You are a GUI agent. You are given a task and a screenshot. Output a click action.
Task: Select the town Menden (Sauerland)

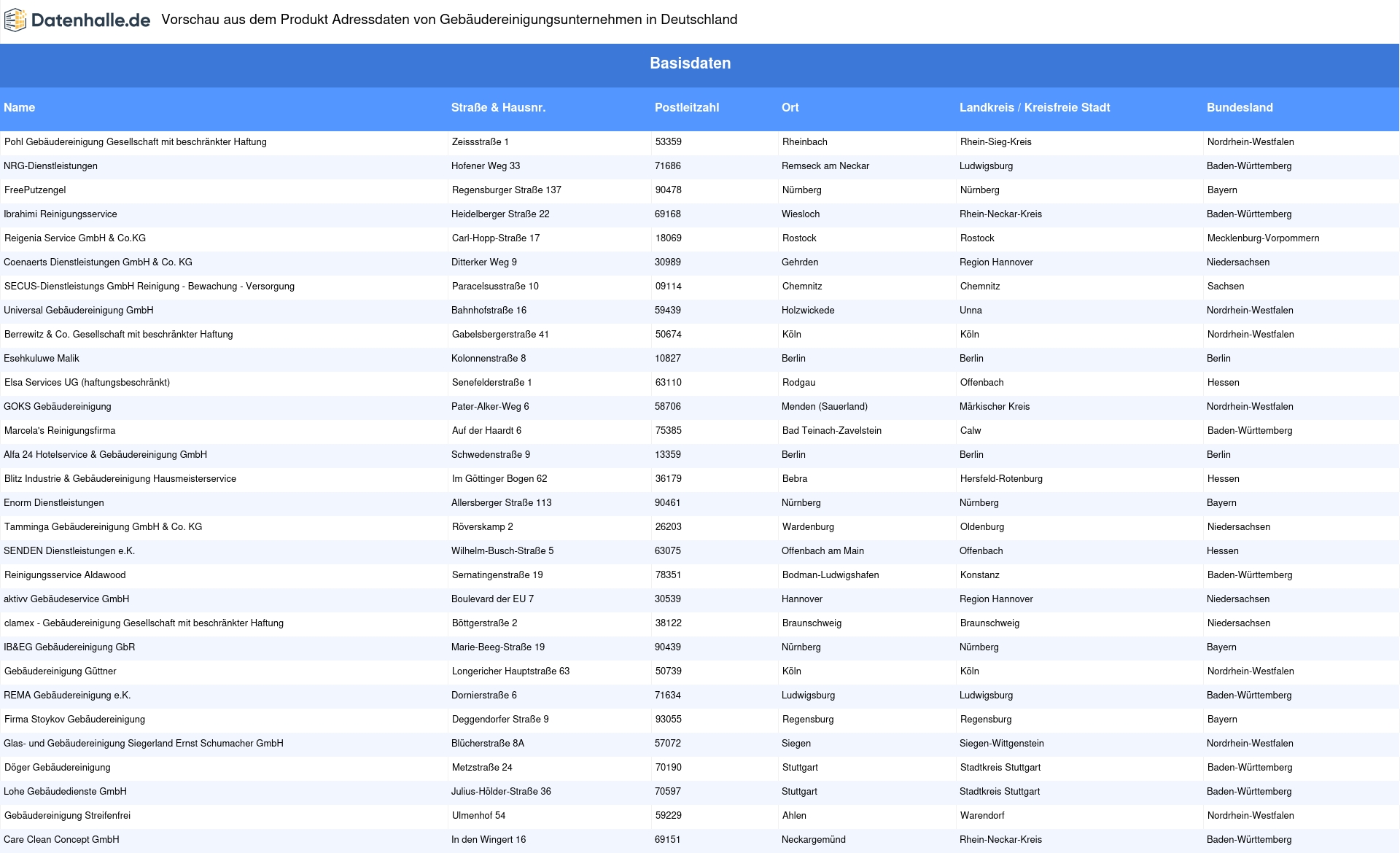825,407
